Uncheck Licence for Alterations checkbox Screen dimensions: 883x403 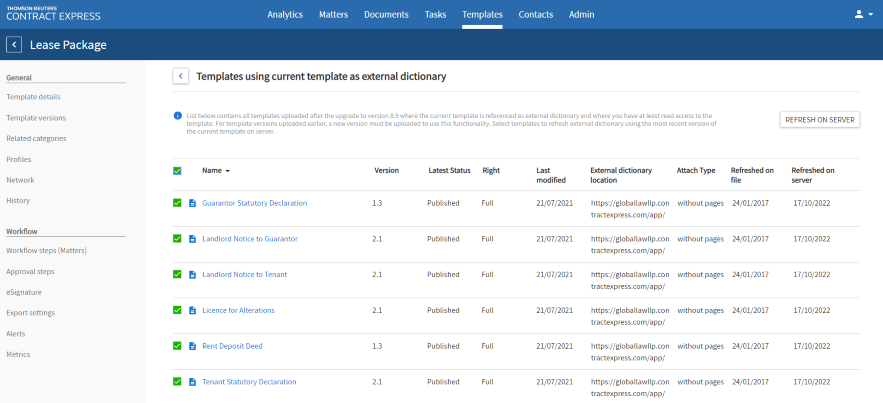(x=177, y=310)
